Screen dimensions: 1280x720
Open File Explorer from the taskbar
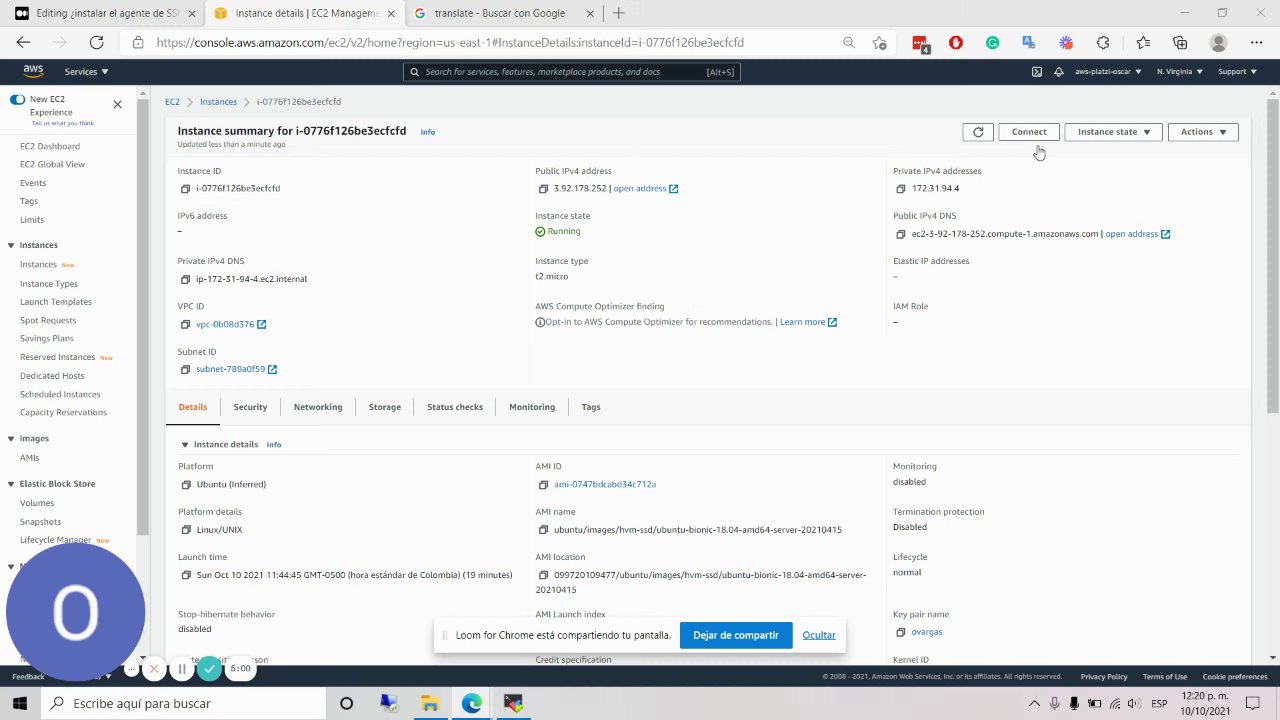click(x=430, y=704)
